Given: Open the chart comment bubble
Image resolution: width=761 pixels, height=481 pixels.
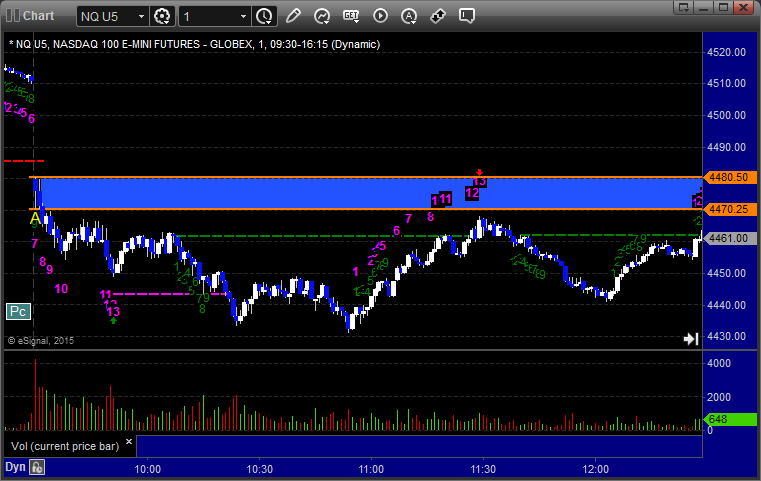Looking at the screenshot, I should 467,16.
